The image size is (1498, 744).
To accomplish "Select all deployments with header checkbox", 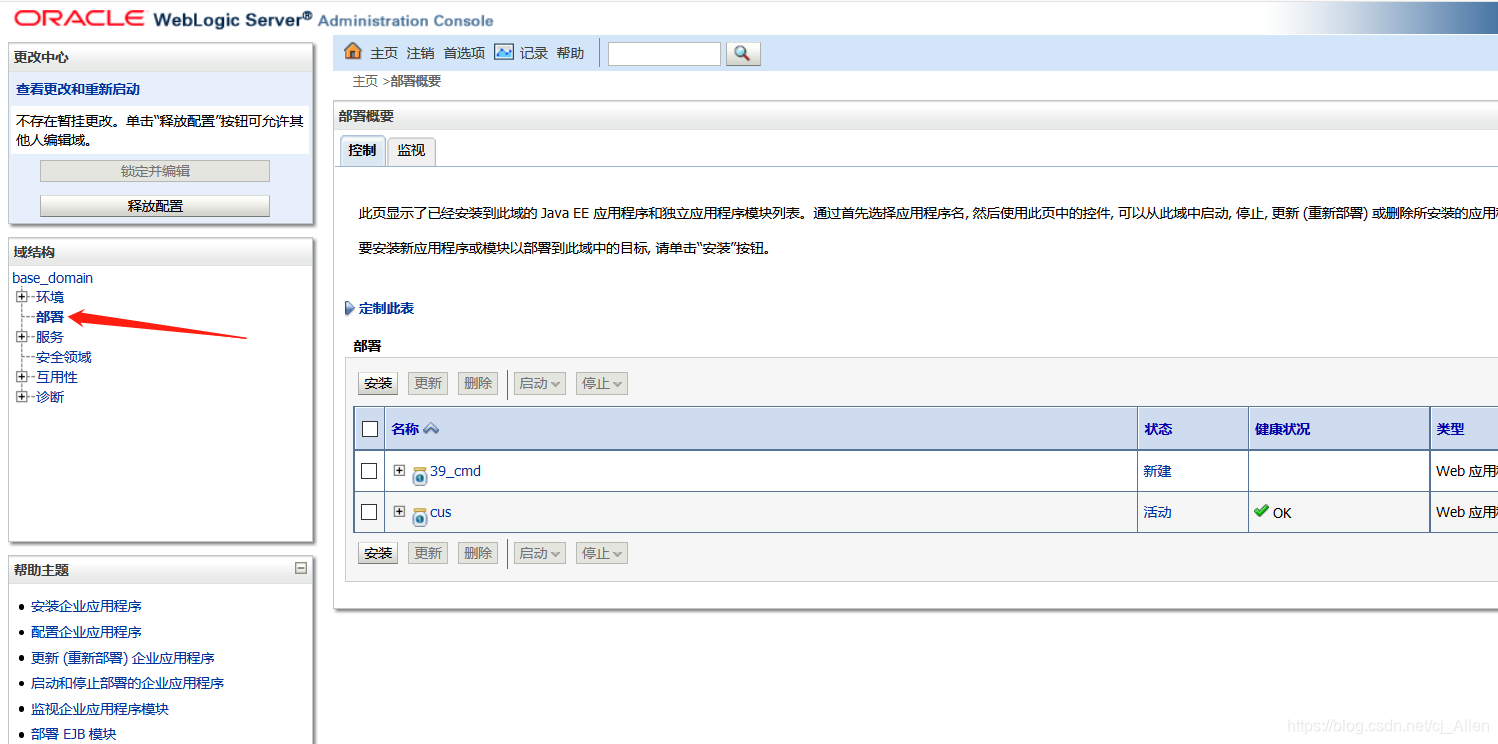I will point(370,429).
